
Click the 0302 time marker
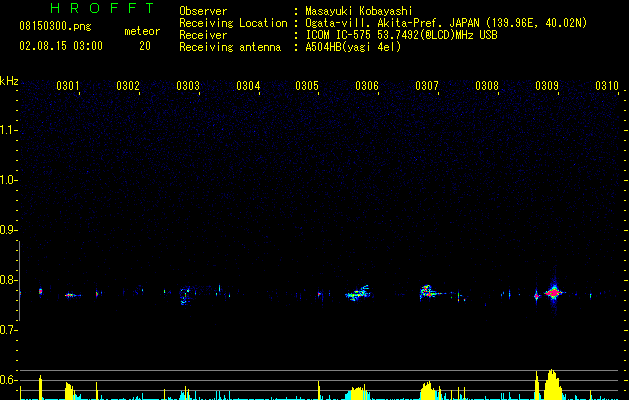pyautogui.click(x=128, y=86)
